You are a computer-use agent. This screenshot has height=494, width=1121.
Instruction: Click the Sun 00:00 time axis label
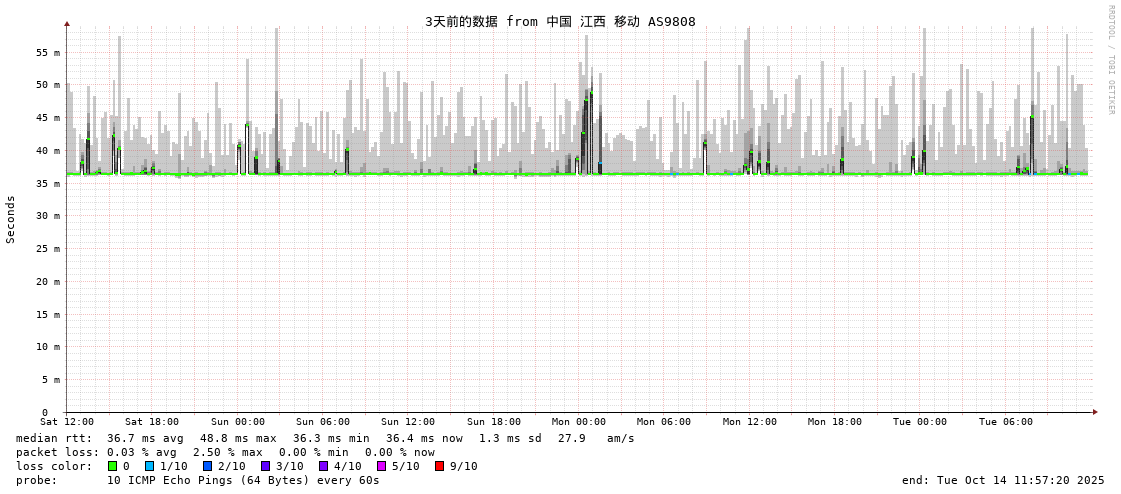(x=238, y=422)
